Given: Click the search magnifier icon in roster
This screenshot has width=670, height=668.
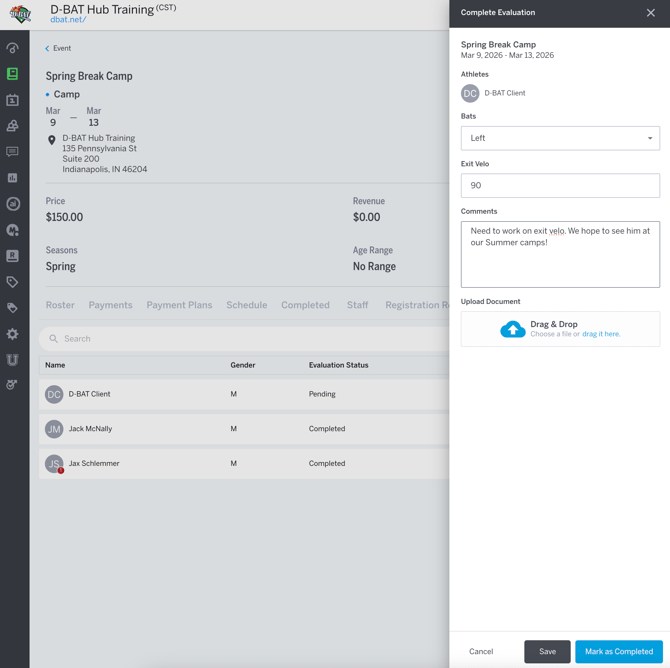Looking at the screenshot, I should 54,339.
